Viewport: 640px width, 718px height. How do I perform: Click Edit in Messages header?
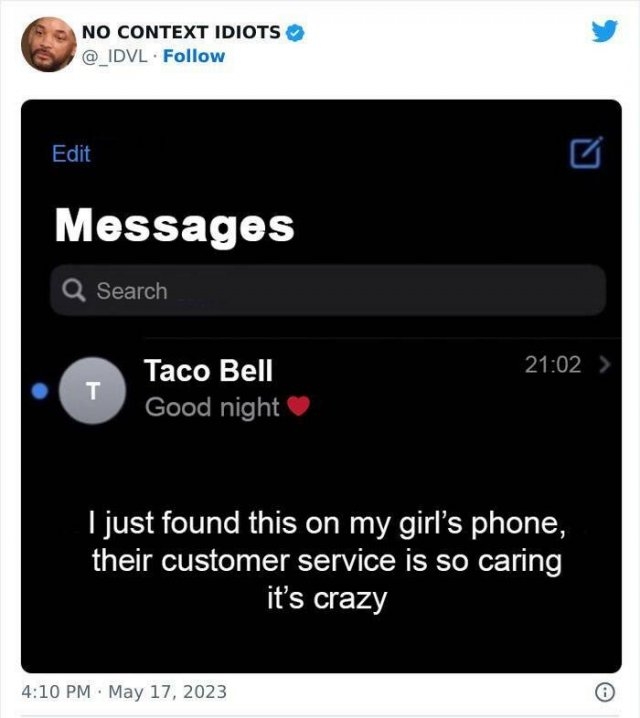coord(71,153)
